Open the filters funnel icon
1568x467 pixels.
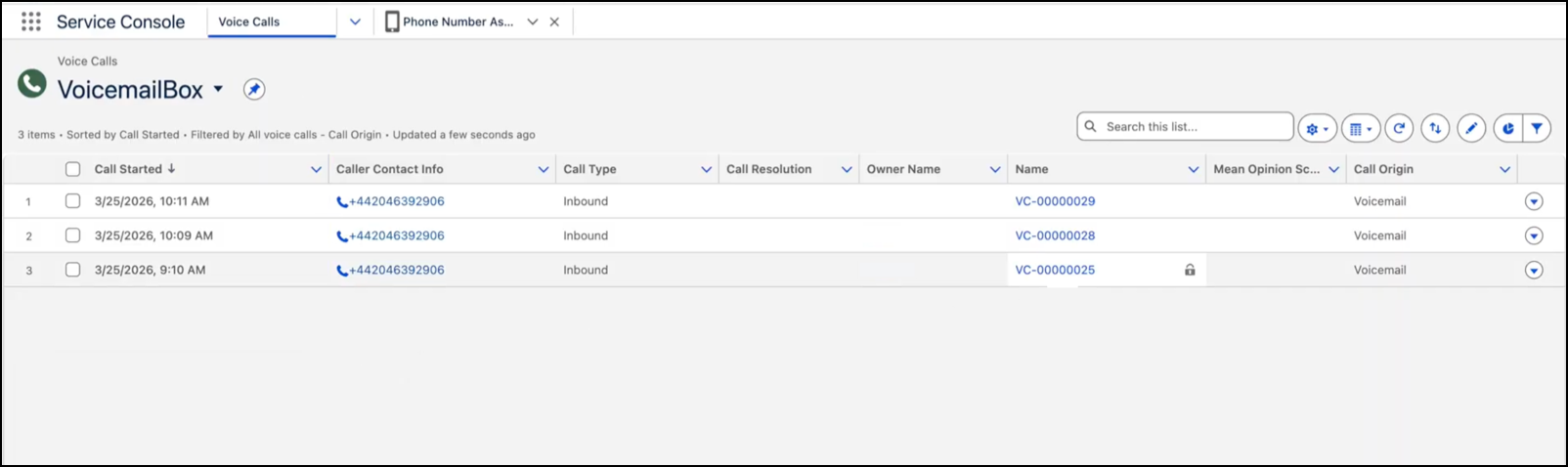click(x=1537, y=128)
